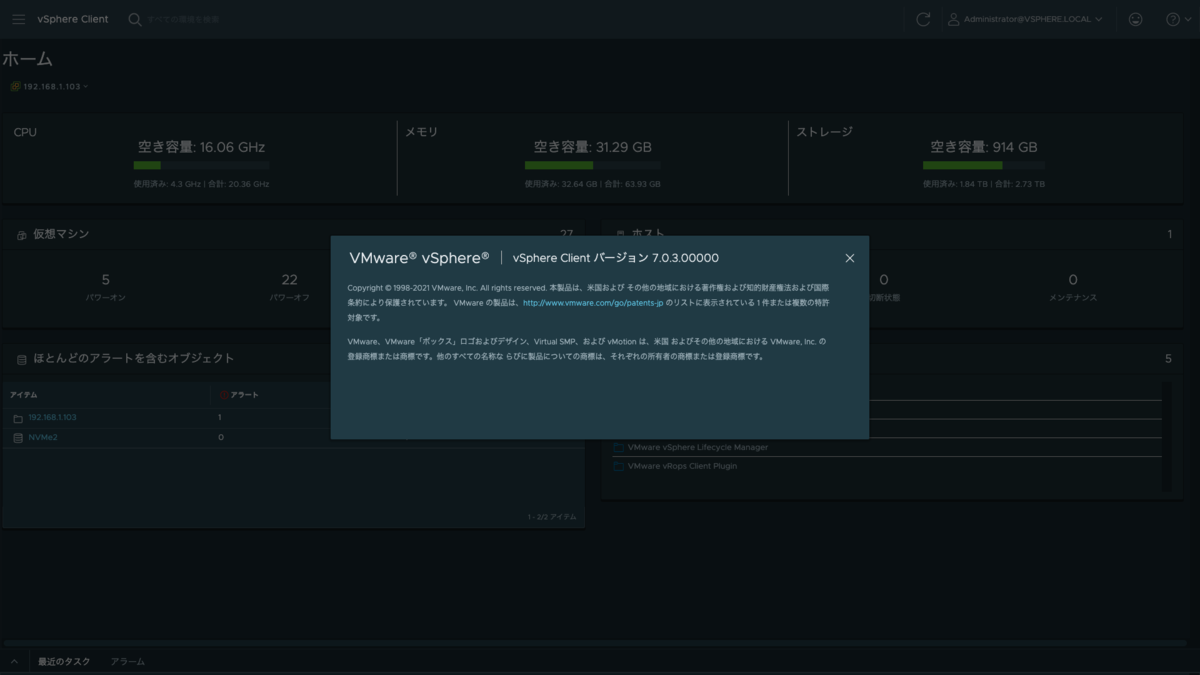
Task: Expand the bottom panel with the chevron
Action: (14, 662)
